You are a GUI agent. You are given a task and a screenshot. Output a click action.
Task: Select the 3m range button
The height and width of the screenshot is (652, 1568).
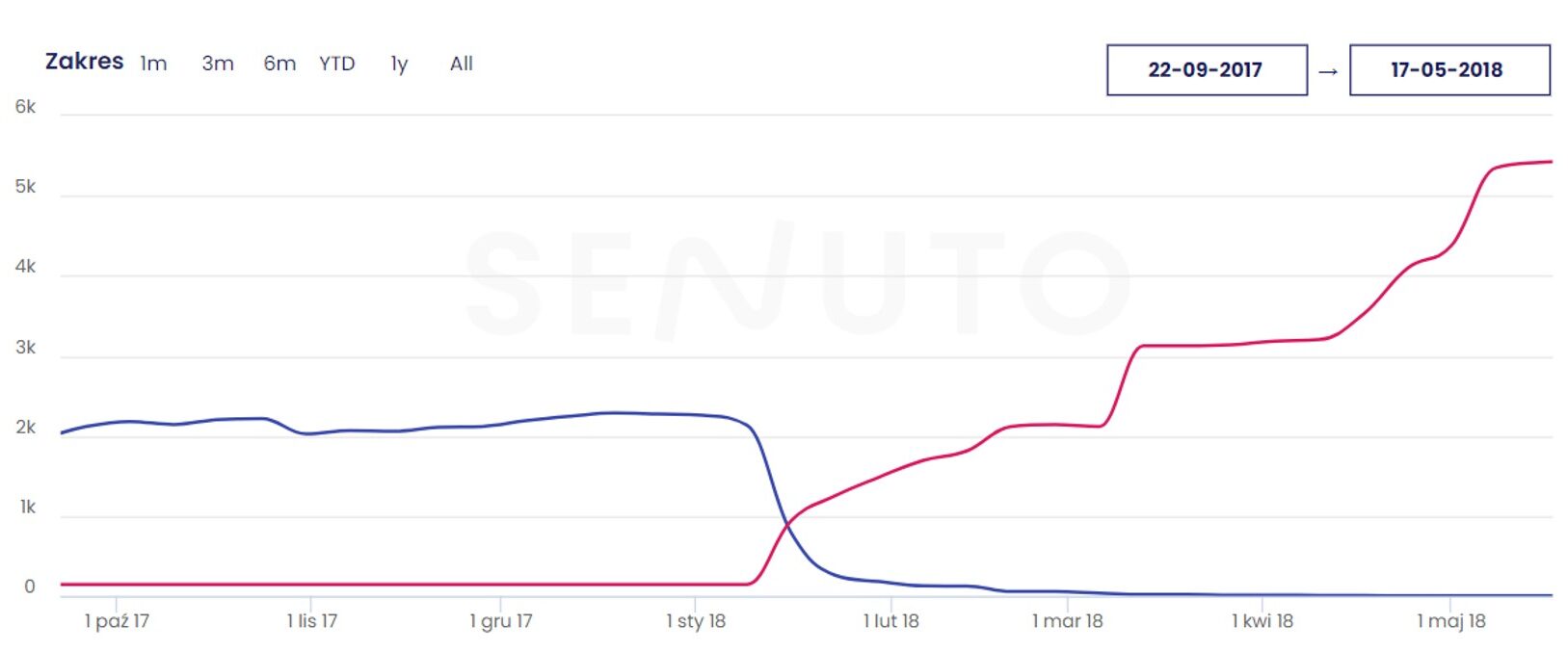(218, 64)
